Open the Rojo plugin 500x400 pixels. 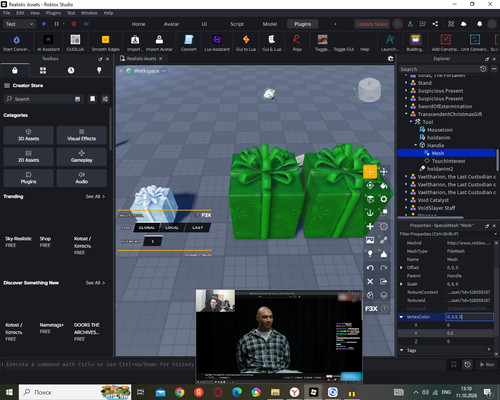coord(297,43)
